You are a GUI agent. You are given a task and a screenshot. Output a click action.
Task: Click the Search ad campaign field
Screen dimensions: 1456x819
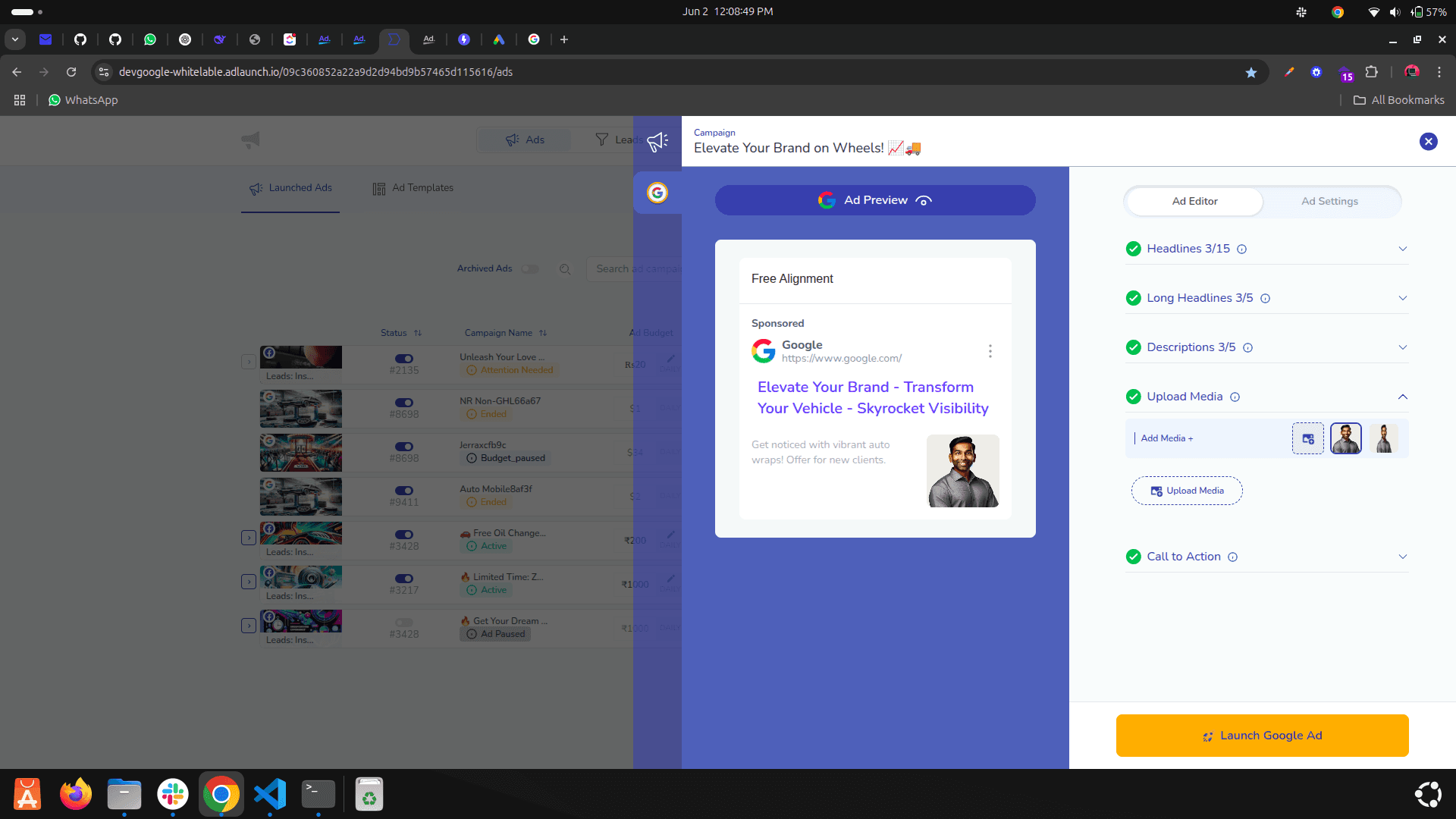coord(635,269)
